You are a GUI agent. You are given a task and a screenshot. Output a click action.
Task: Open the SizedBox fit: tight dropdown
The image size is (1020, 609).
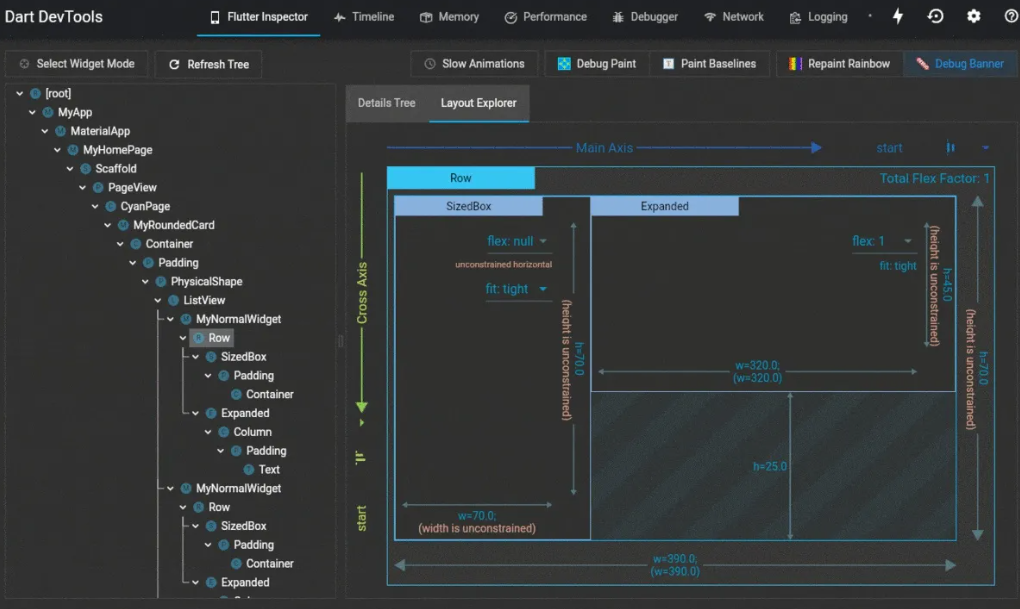pos(517,289)
